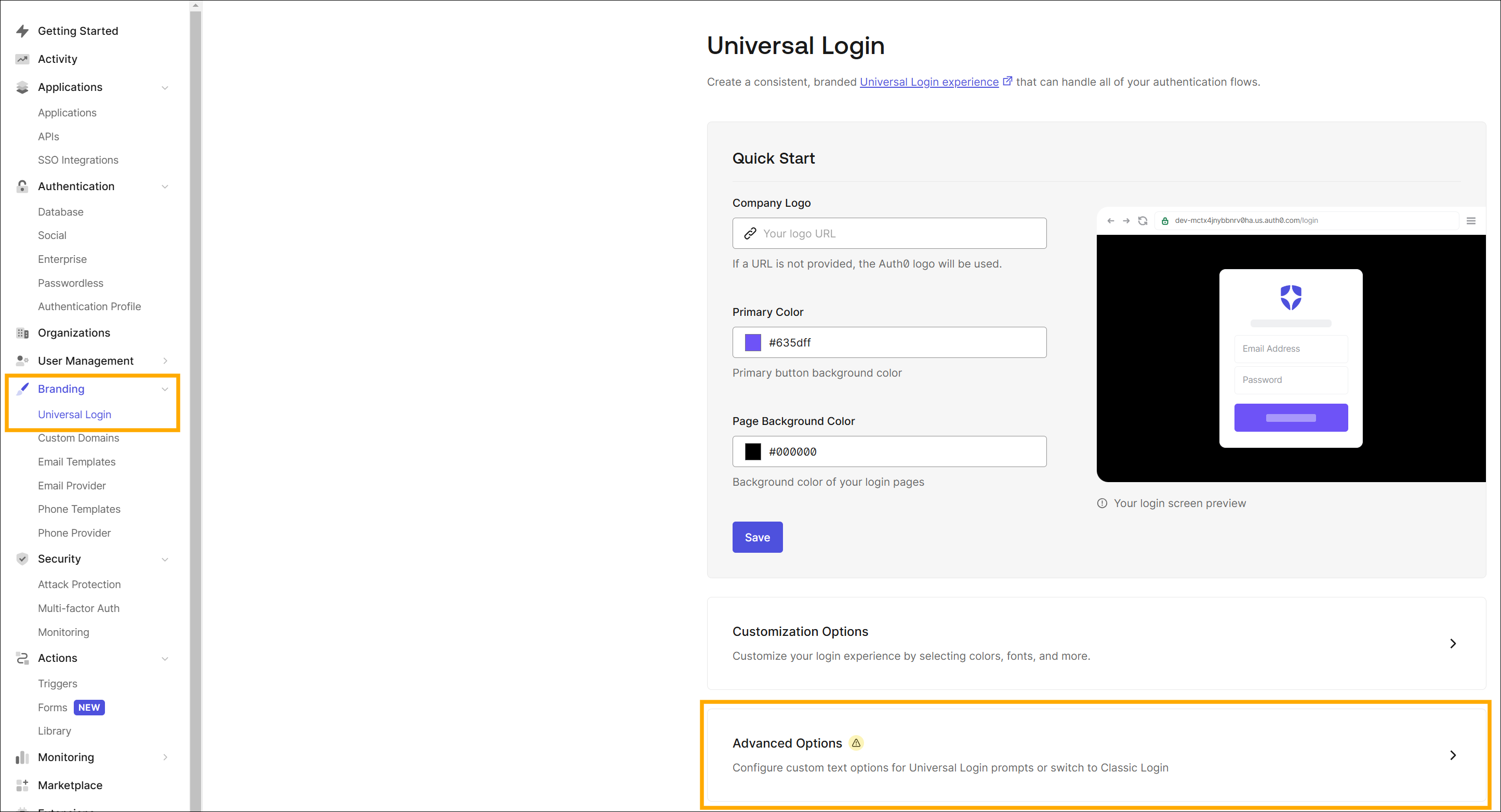
Task: Select the Applications stack icon
Action: [22, 87]
